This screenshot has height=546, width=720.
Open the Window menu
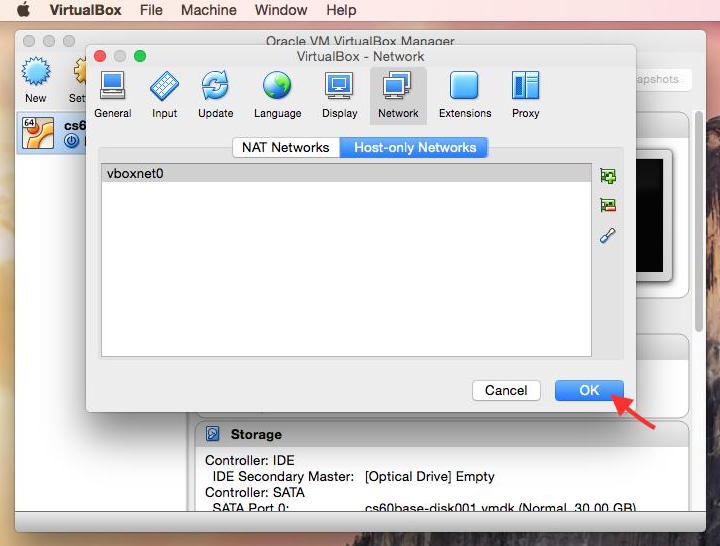281,10
